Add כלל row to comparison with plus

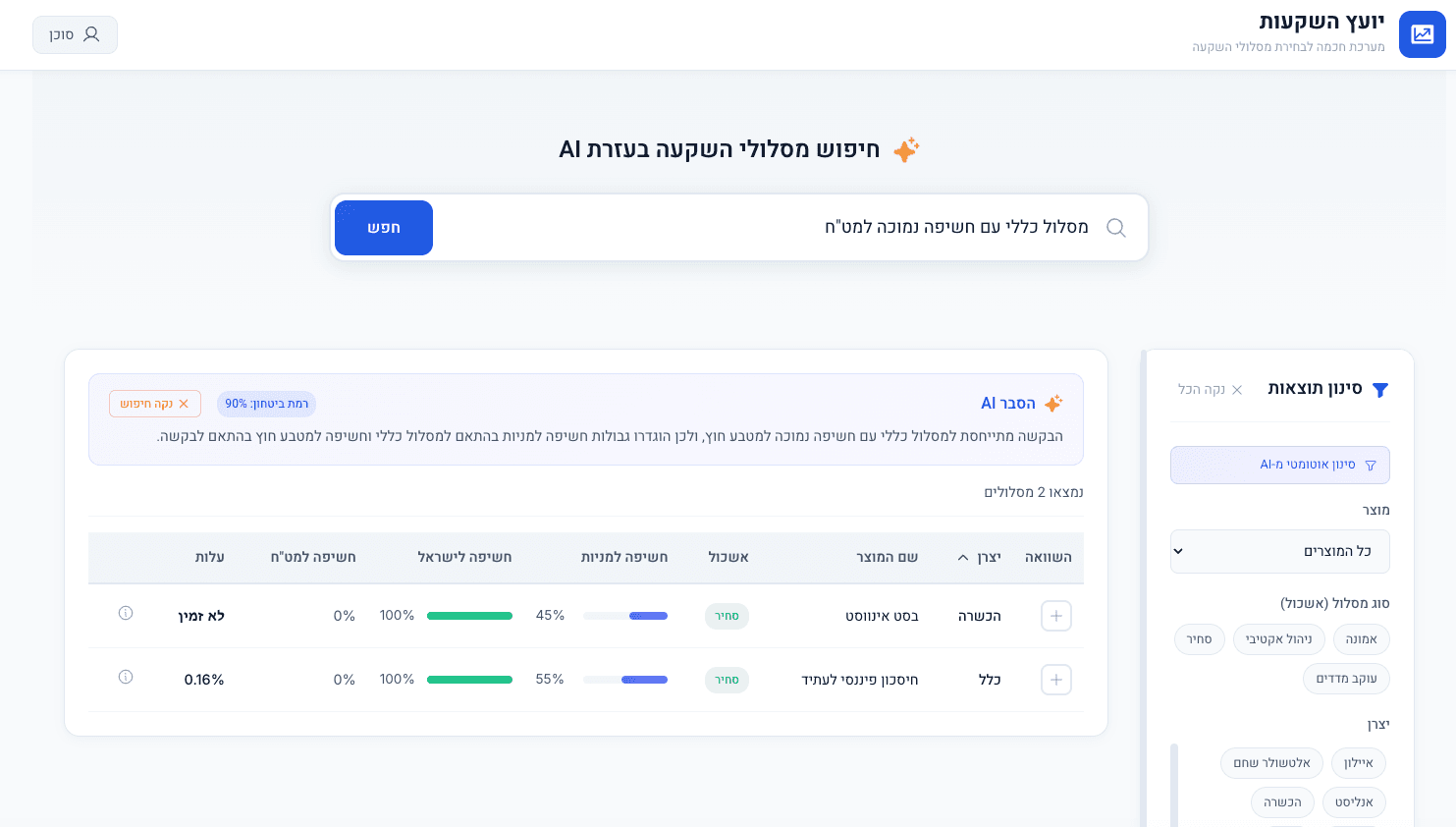1056,680
